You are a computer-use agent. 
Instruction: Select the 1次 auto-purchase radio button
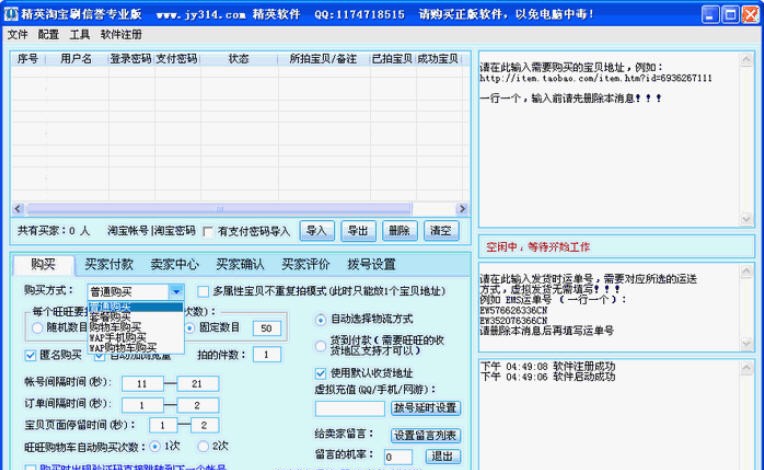(x=155, y=446)
